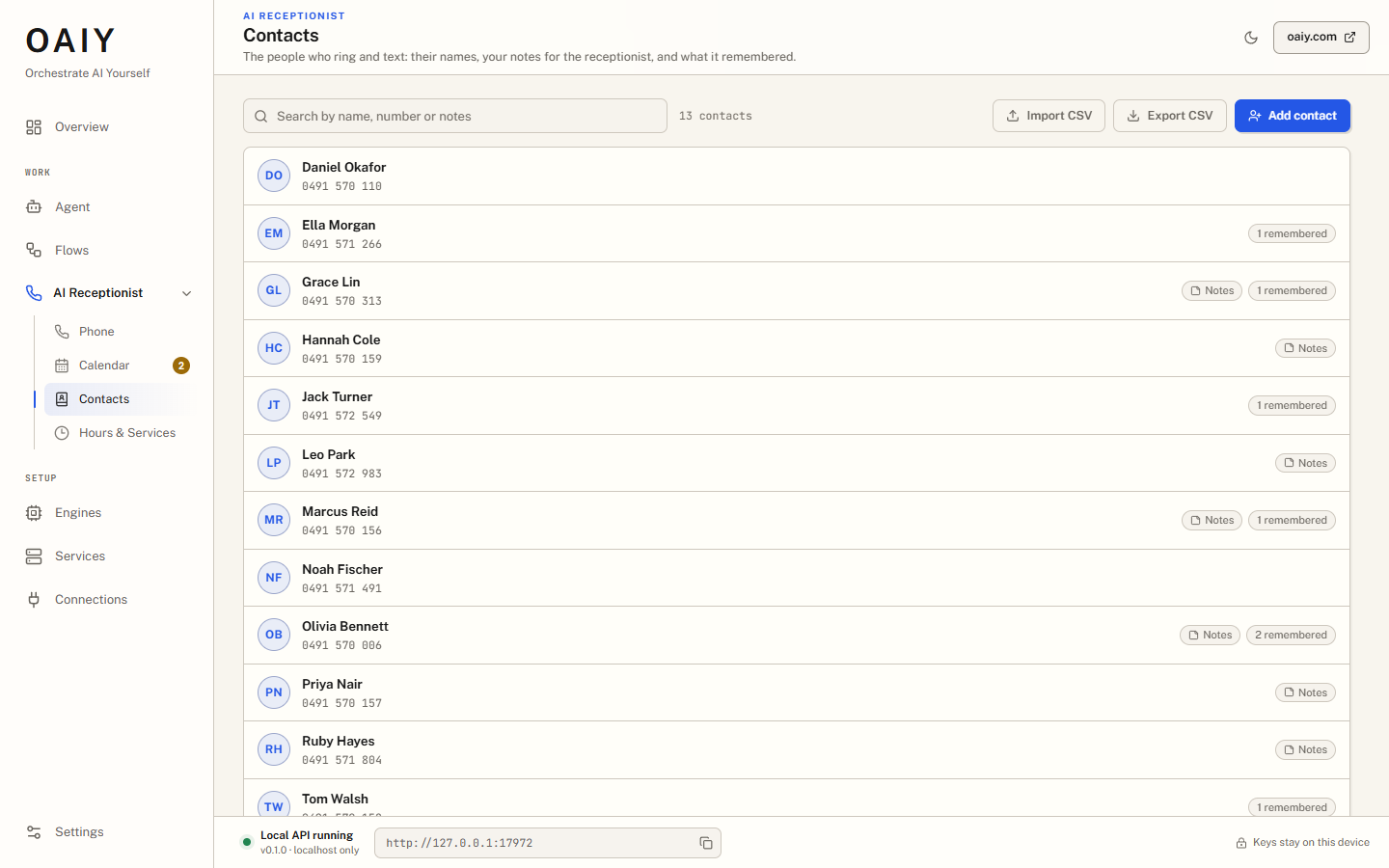Click Ella Morgan's 1 remembered badge
This screenshot has height=868, width=1389.
[x=1292, y=233]
